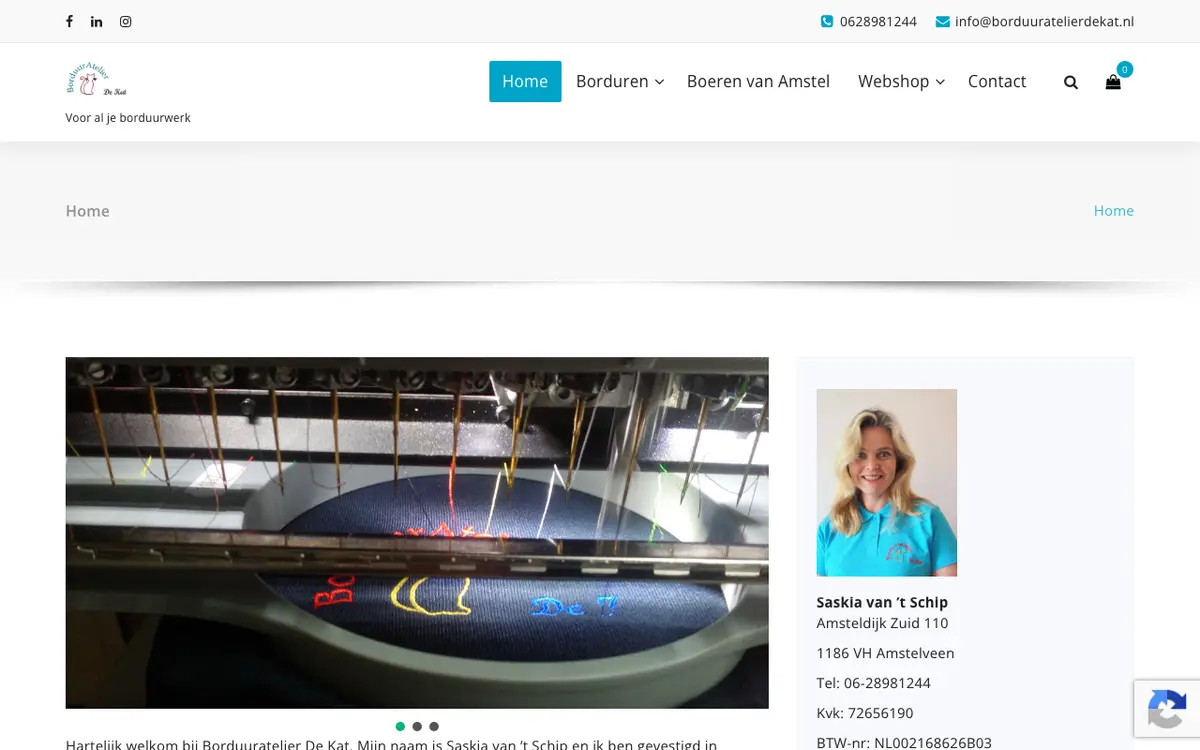Open the Borduren menu item
The width and height of the screenshot is (1200, 750).
(612, 81)
